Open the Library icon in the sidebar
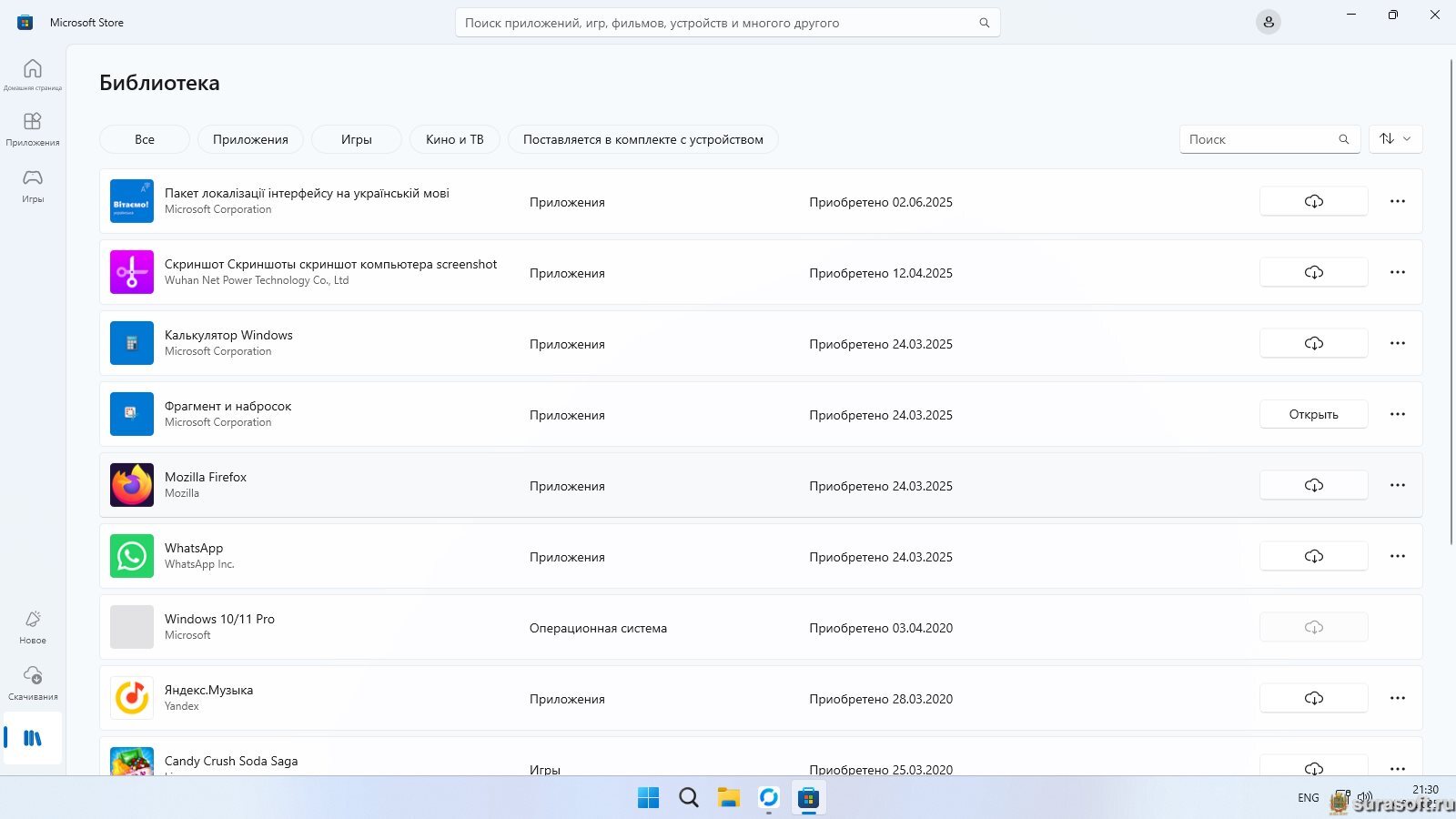This screenshot has width=1456, height=819. click(x=33, y=738)
